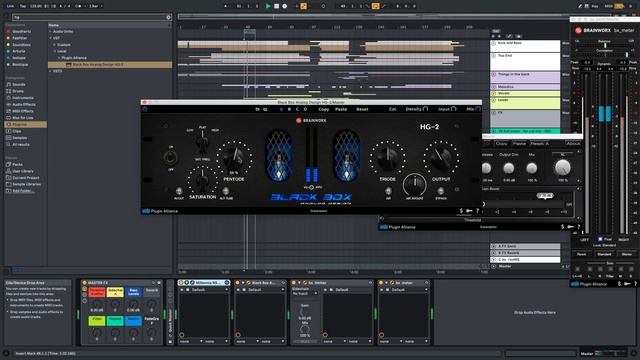Open the Audio Effects category

24,104
